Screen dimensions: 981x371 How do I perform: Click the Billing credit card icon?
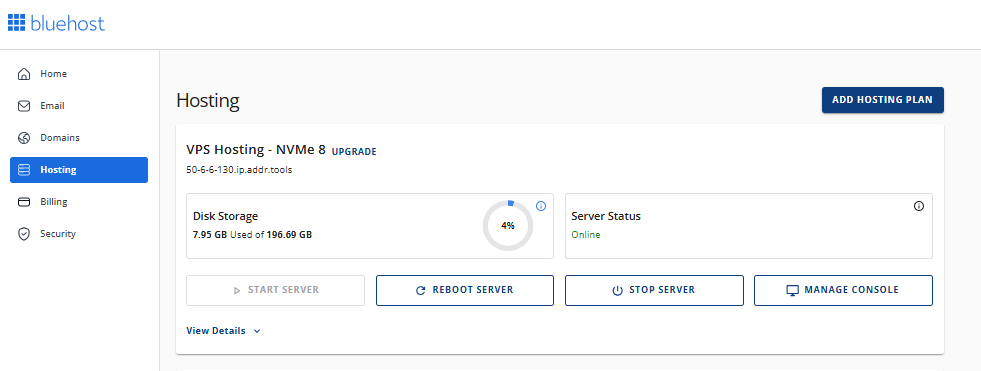pyautogui.click(x=24, y=202)
